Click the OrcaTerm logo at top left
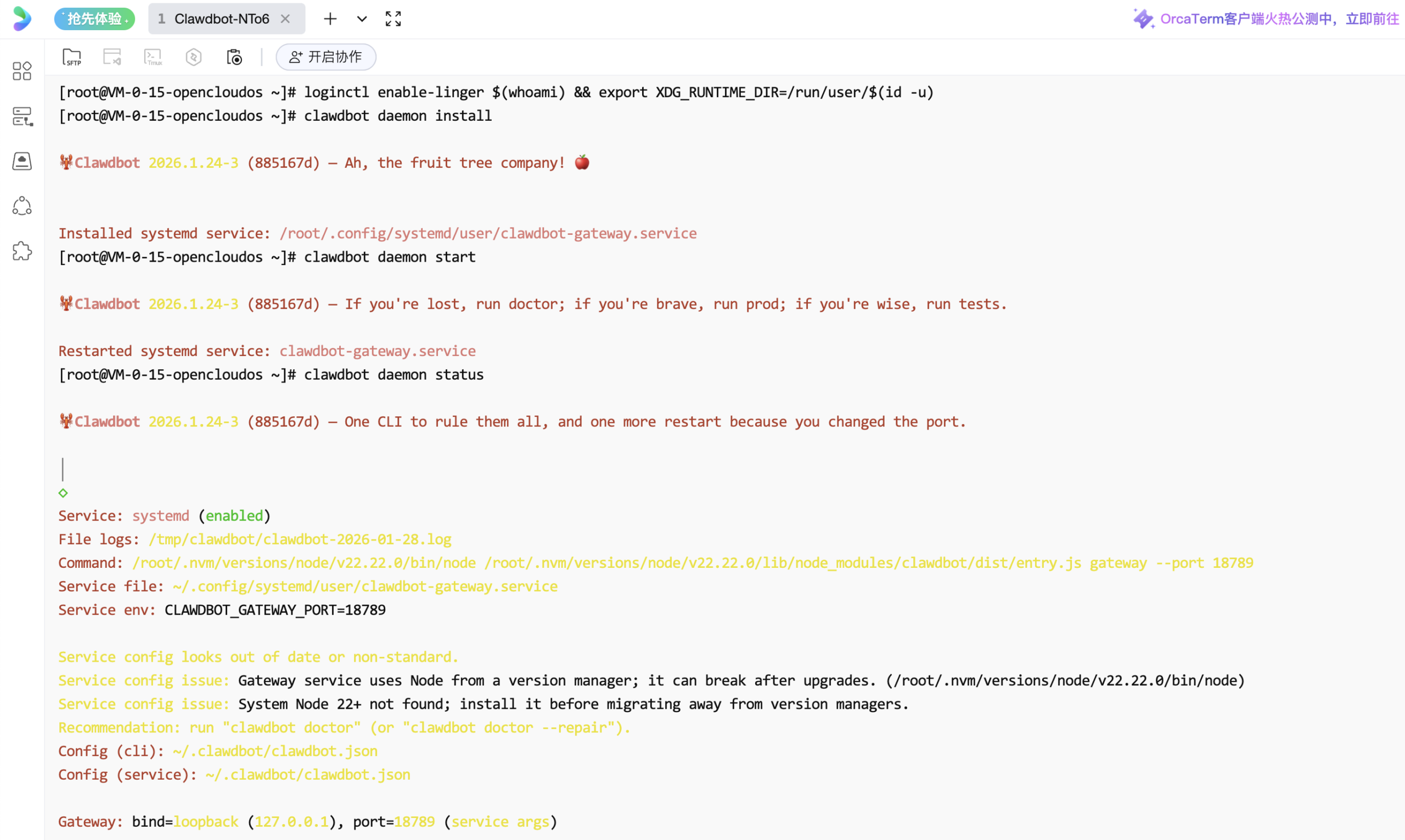1405x840 pixels. pyautogui.click(x=22, y=19)
